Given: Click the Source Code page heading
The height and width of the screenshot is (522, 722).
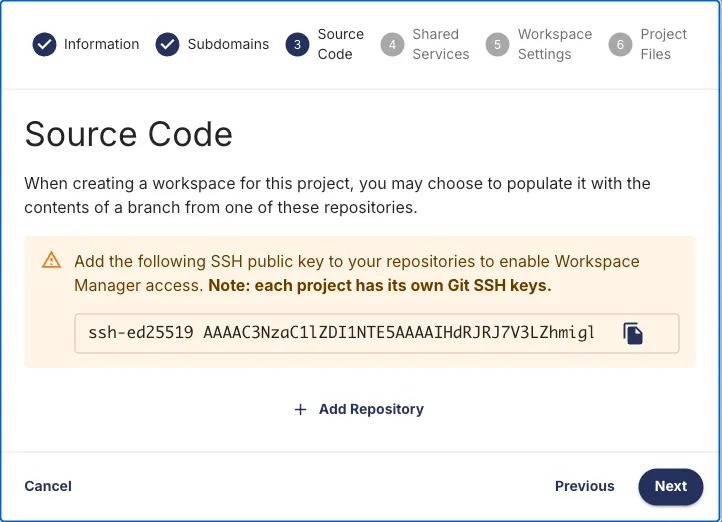Looking at the screenshot, I should click(x=128, y=134).
